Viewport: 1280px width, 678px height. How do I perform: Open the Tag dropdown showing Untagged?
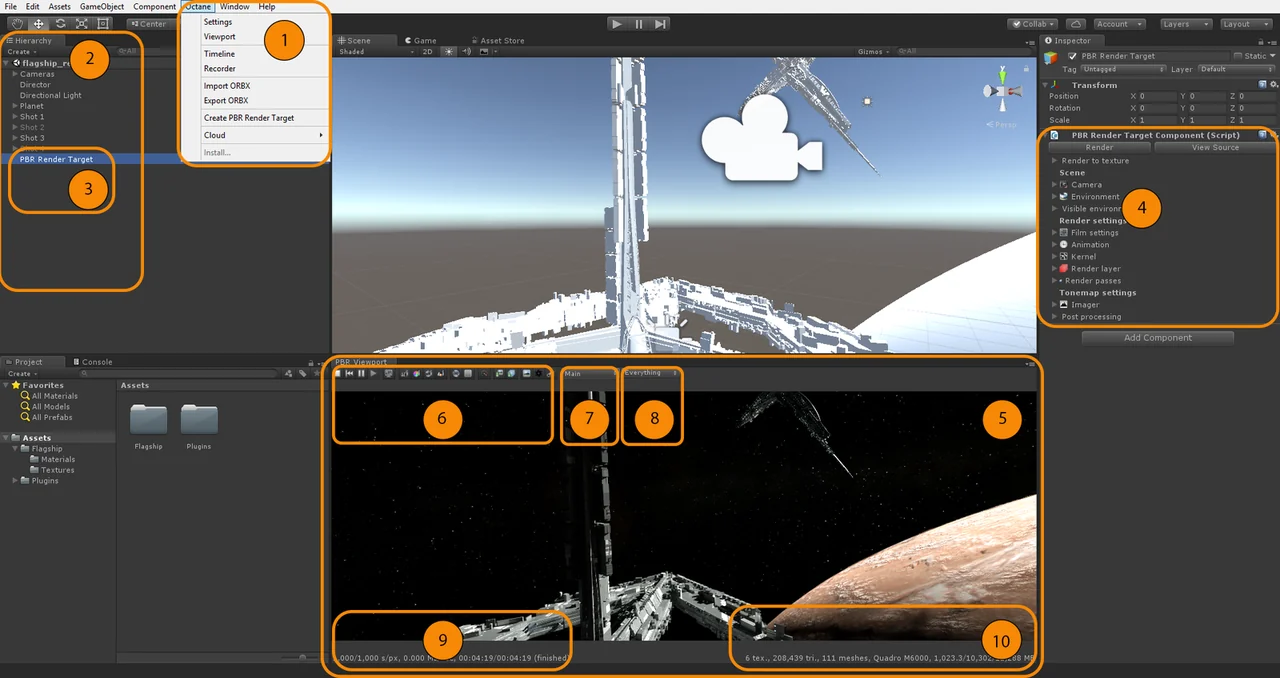(x=1122, y=70)
